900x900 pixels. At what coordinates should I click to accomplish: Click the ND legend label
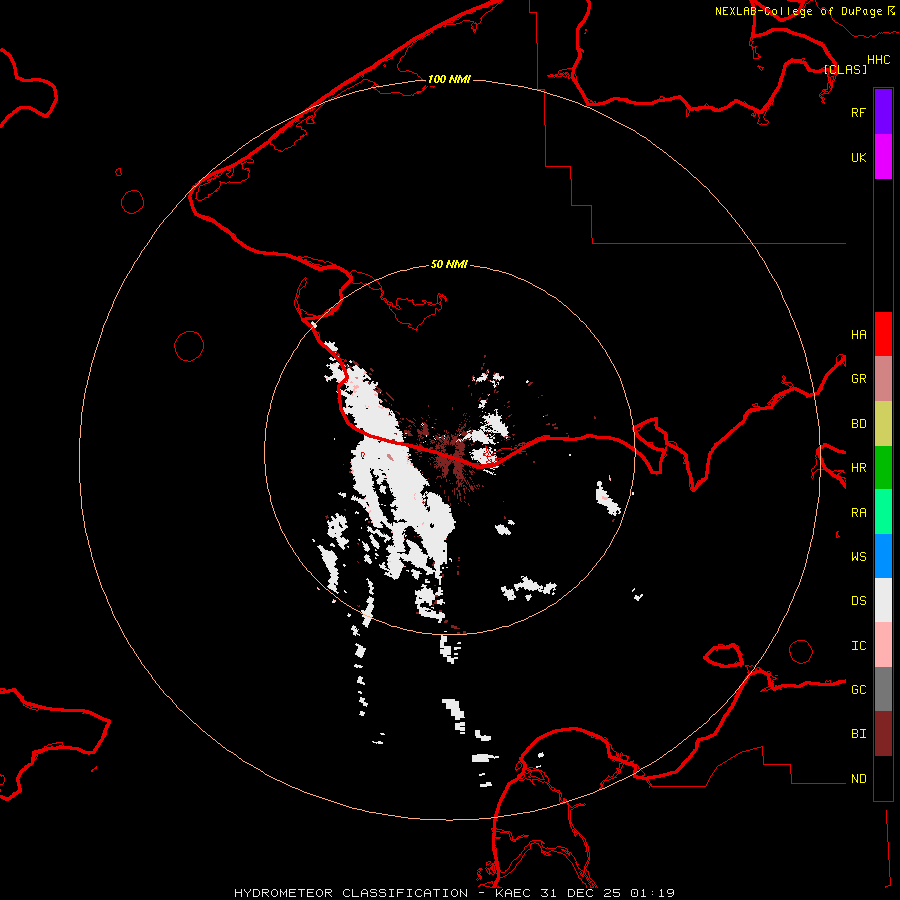[859, 779]
